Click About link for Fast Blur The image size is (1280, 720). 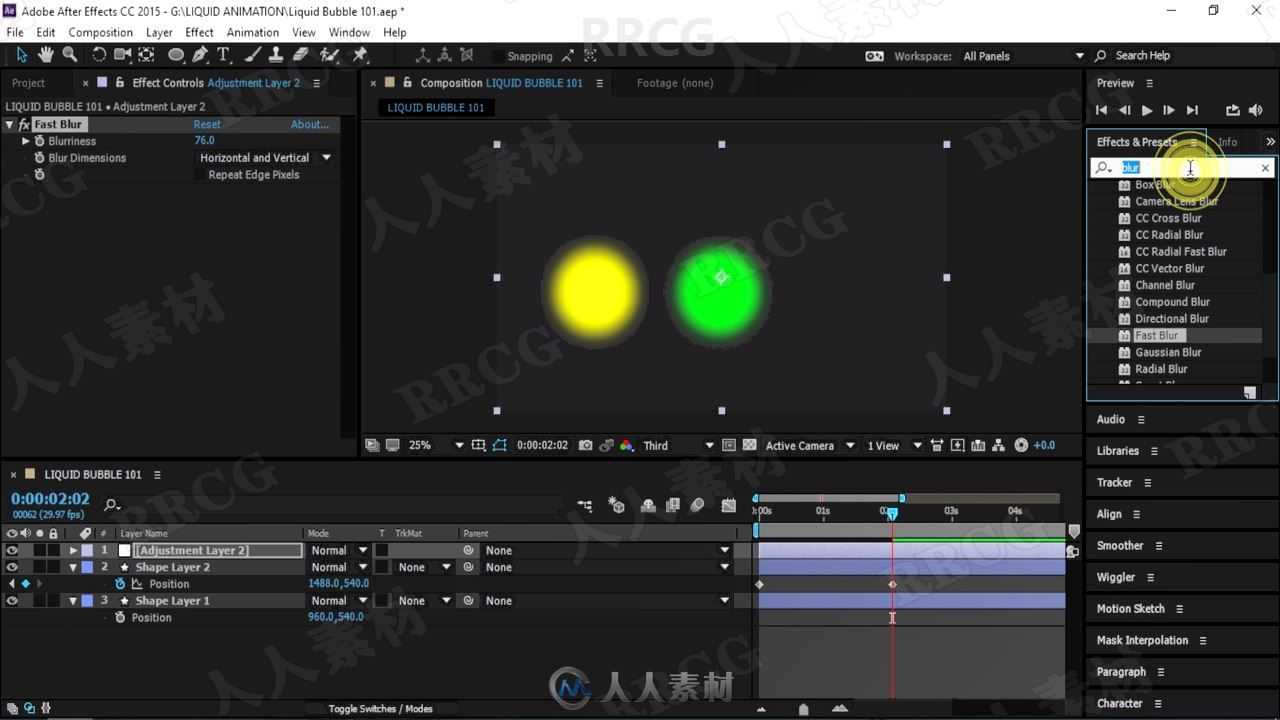(x=310, y=124)
